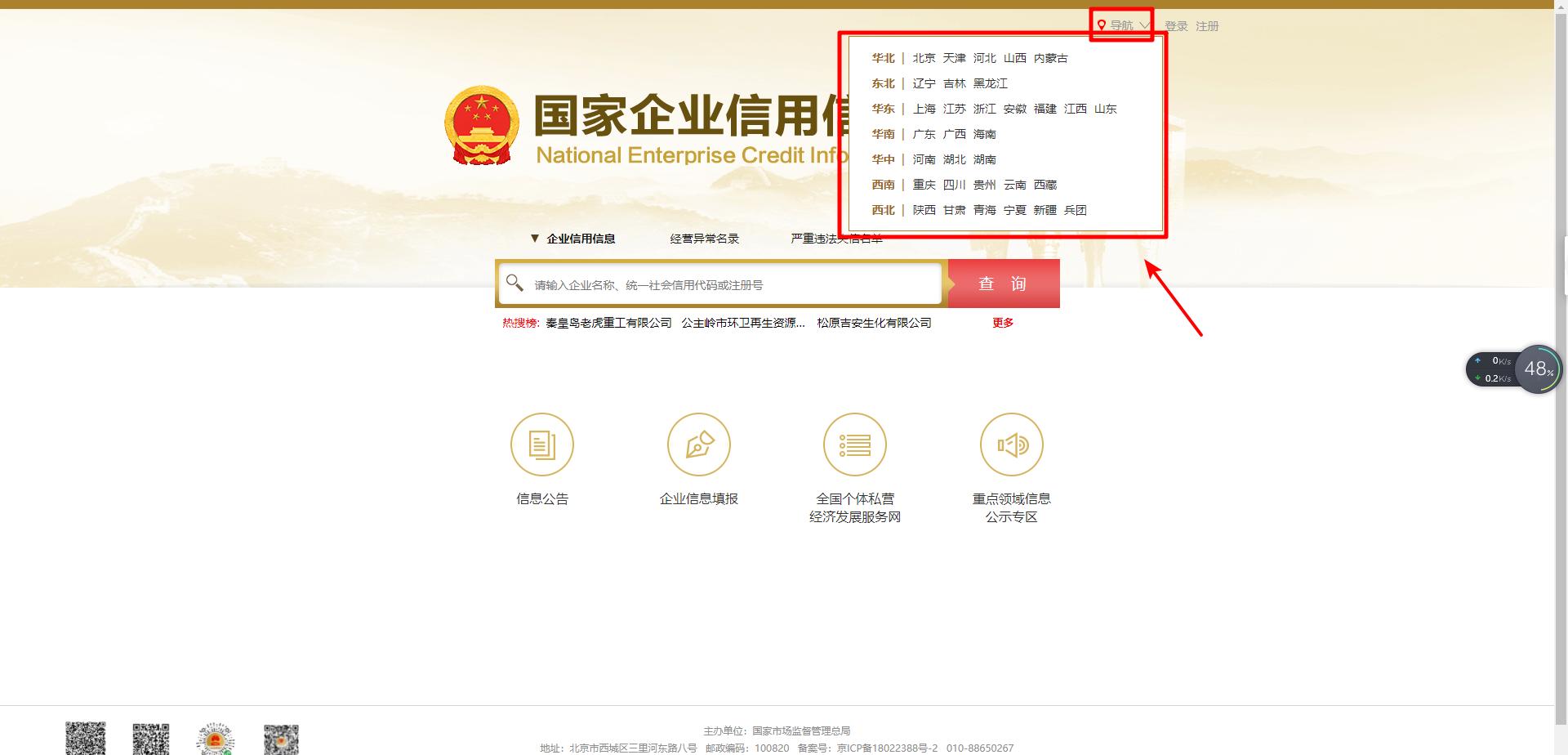Click inside the company search input field

point(719,283)
